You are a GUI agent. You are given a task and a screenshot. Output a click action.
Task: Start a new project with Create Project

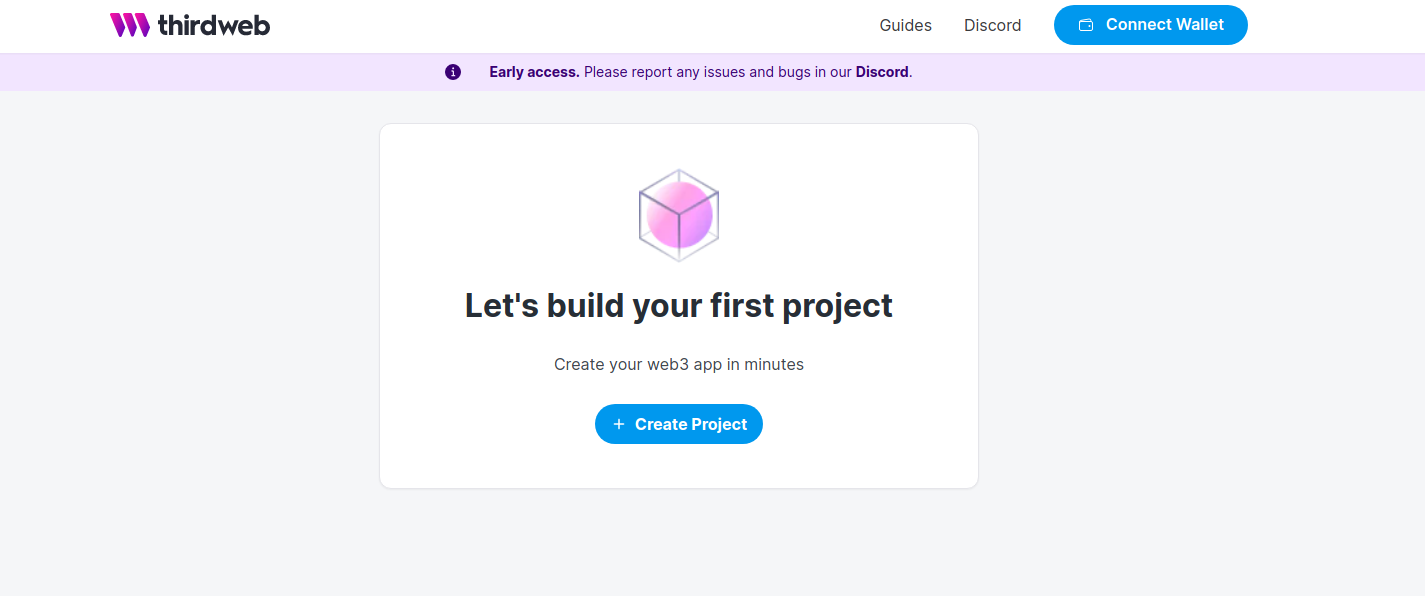pos(679,424)
